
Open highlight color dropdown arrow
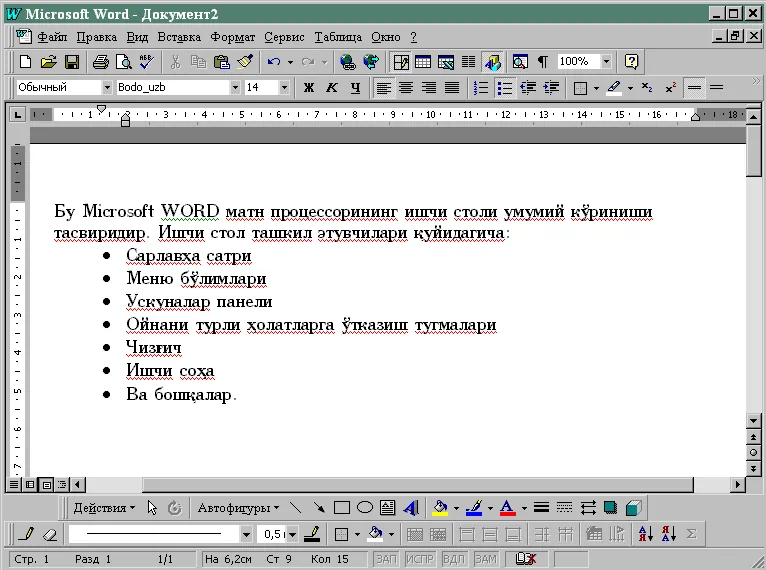coord(630,88)
